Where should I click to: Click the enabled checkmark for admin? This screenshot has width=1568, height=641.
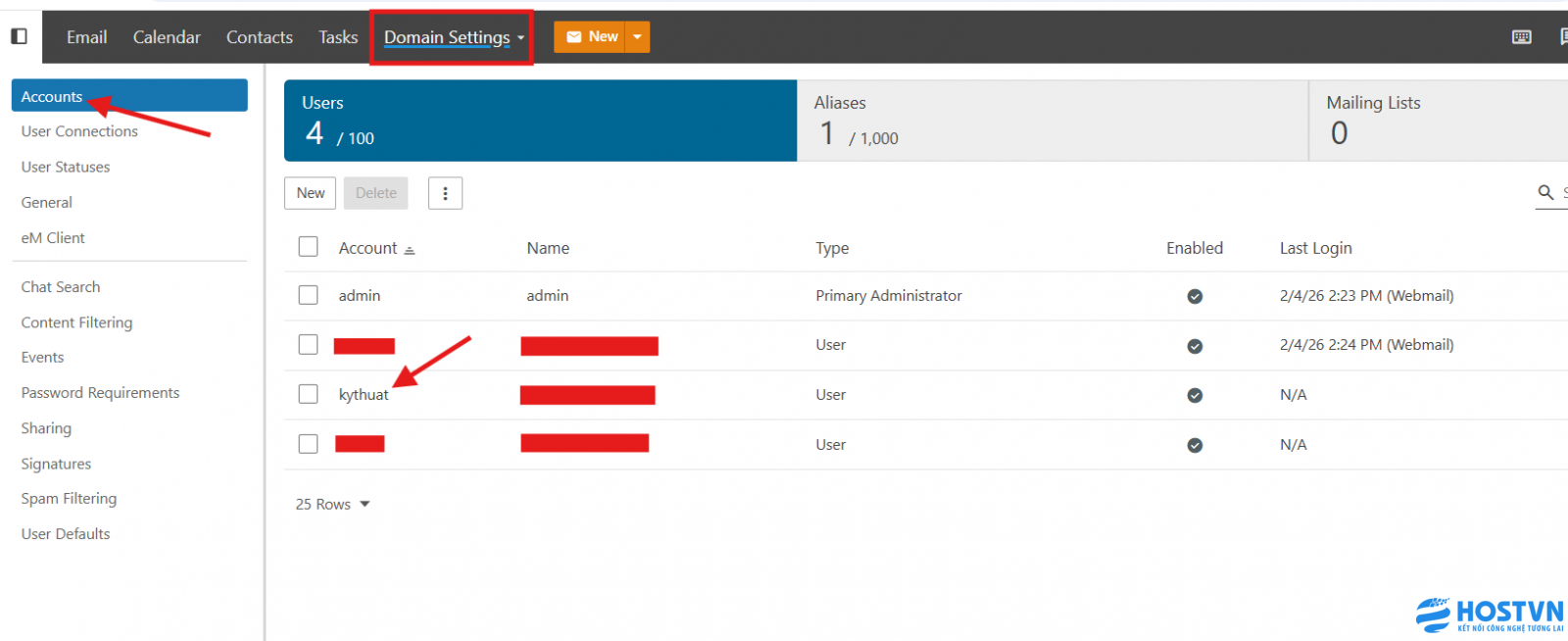pyautogui.click(x=1195, y=296)
